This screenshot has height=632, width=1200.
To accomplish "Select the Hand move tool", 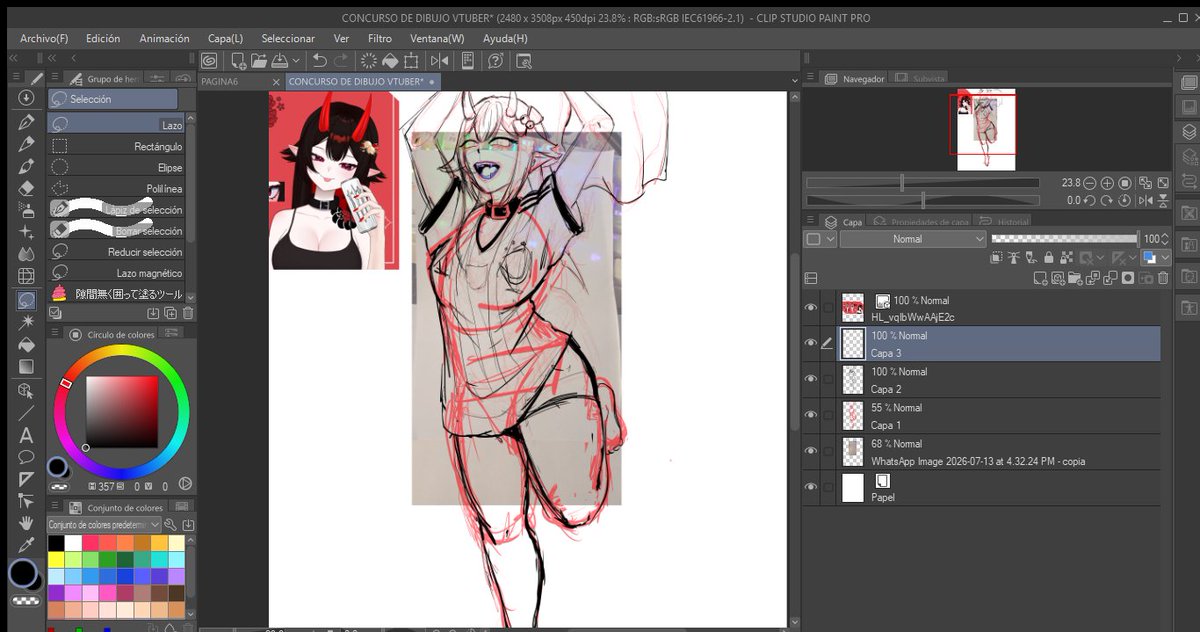I will pyautogui.click(x=26, y=524).
